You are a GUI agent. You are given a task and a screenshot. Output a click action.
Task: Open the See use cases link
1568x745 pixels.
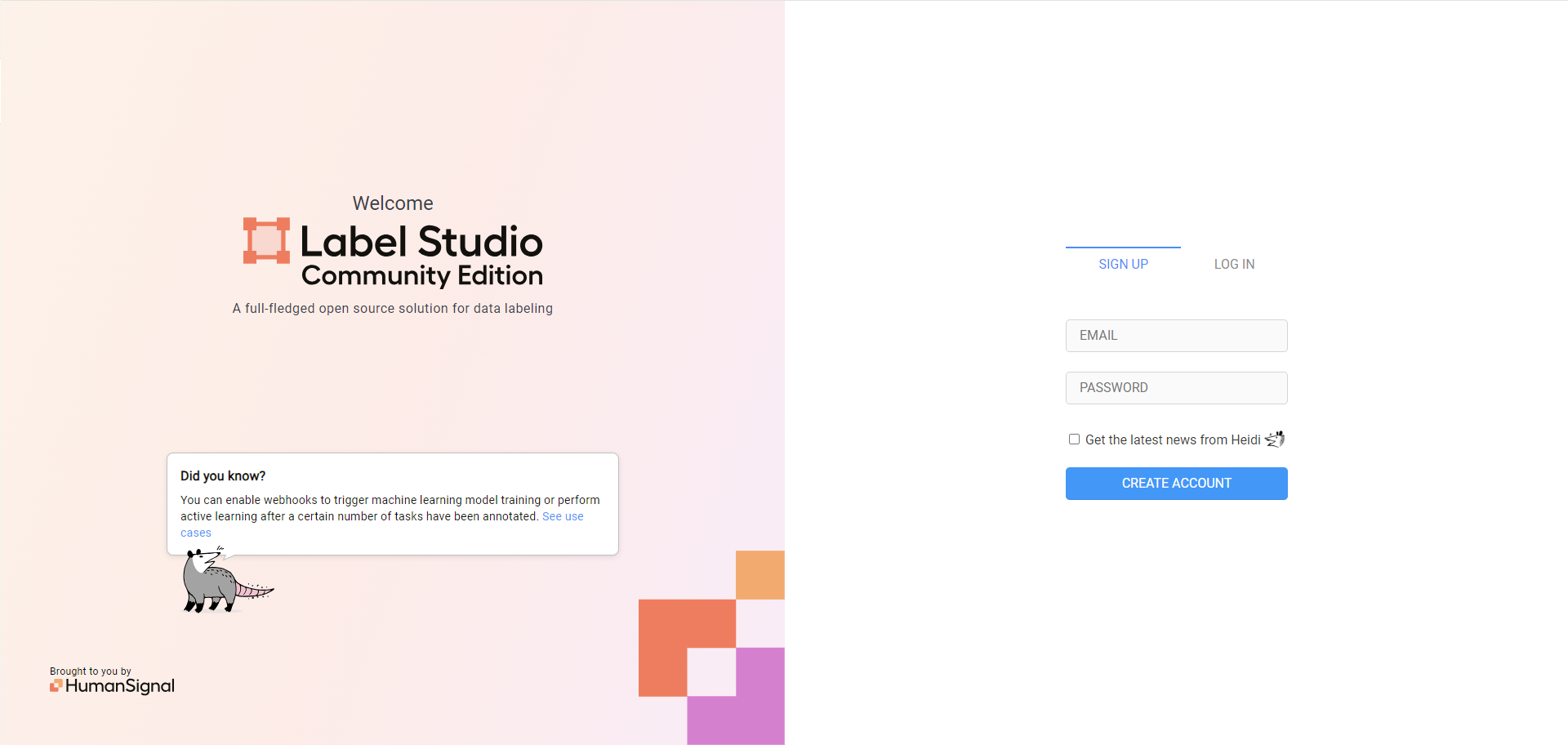[x=563, y=516]
